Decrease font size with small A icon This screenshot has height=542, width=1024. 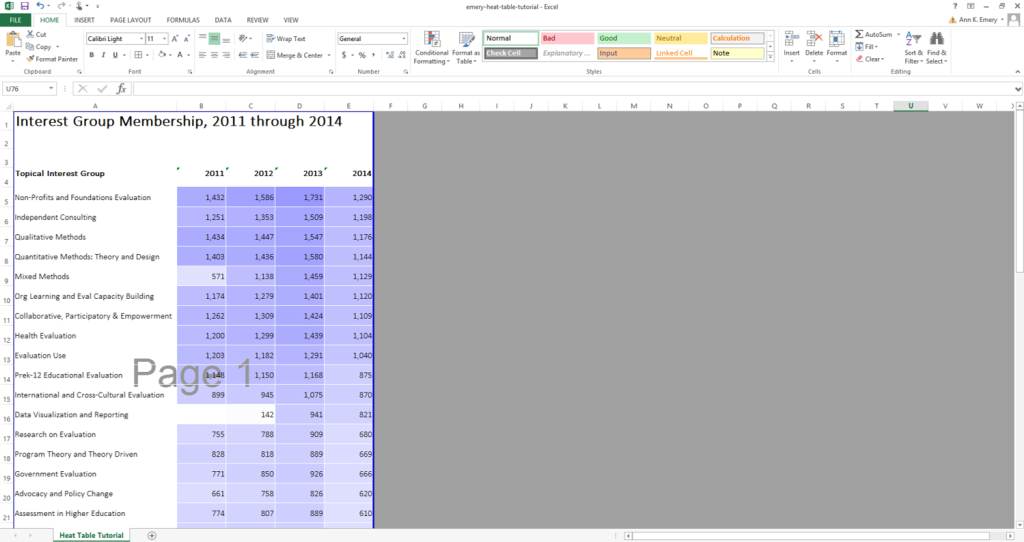pos(186,39)
